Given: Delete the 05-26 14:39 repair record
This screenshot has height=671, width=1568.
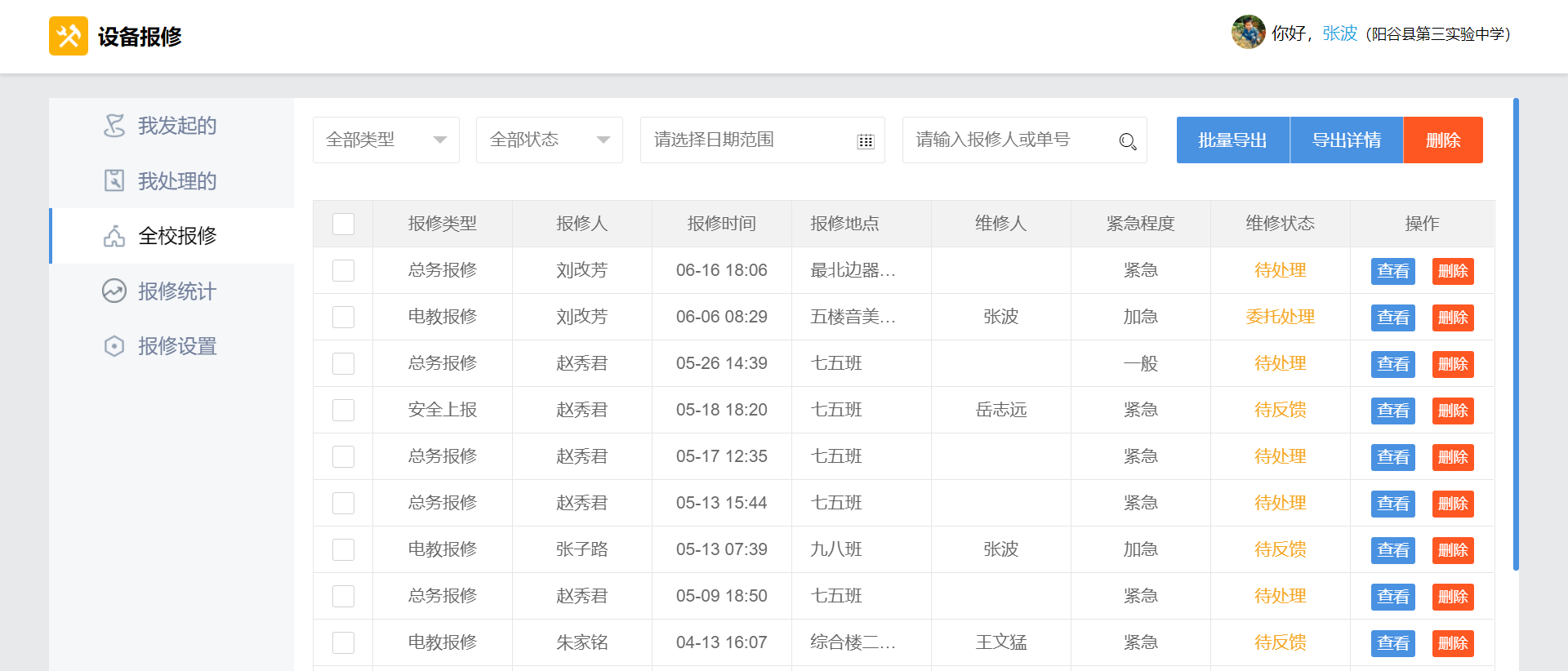Looking at the screenshot, I should point(1453,364).
